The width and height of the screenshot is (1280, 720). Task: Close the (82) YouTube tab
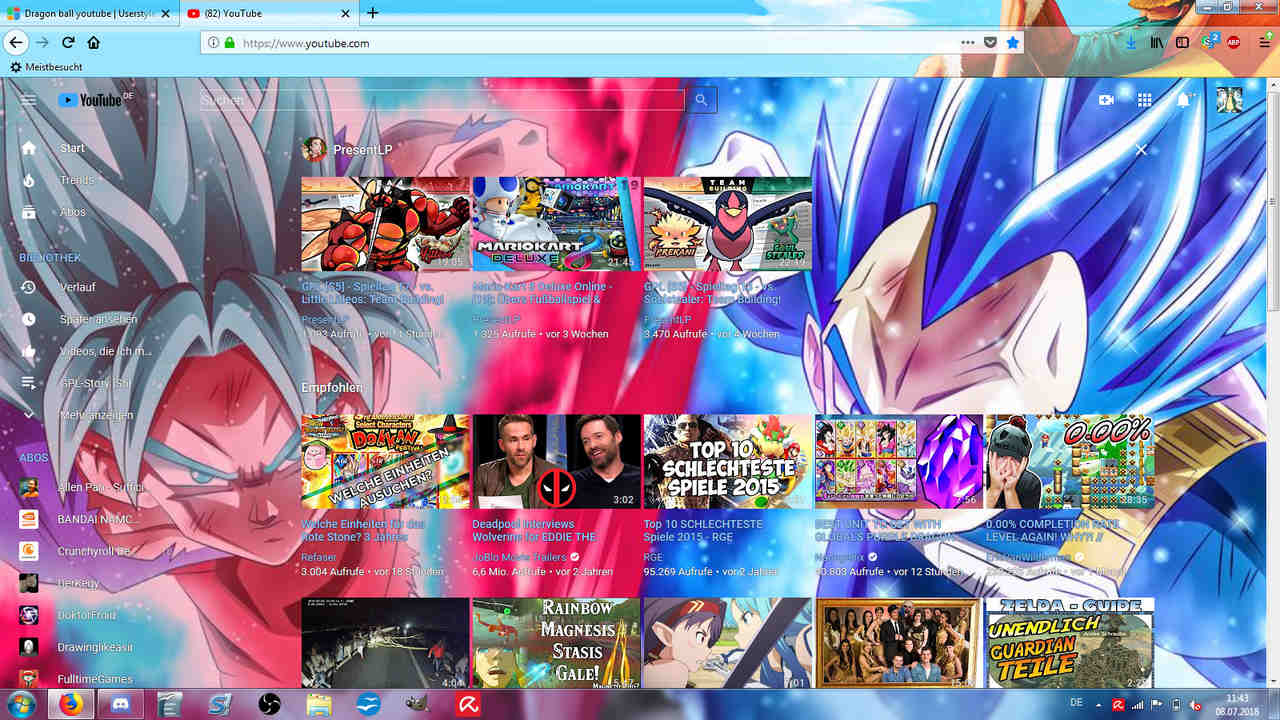tap(347, 14)
